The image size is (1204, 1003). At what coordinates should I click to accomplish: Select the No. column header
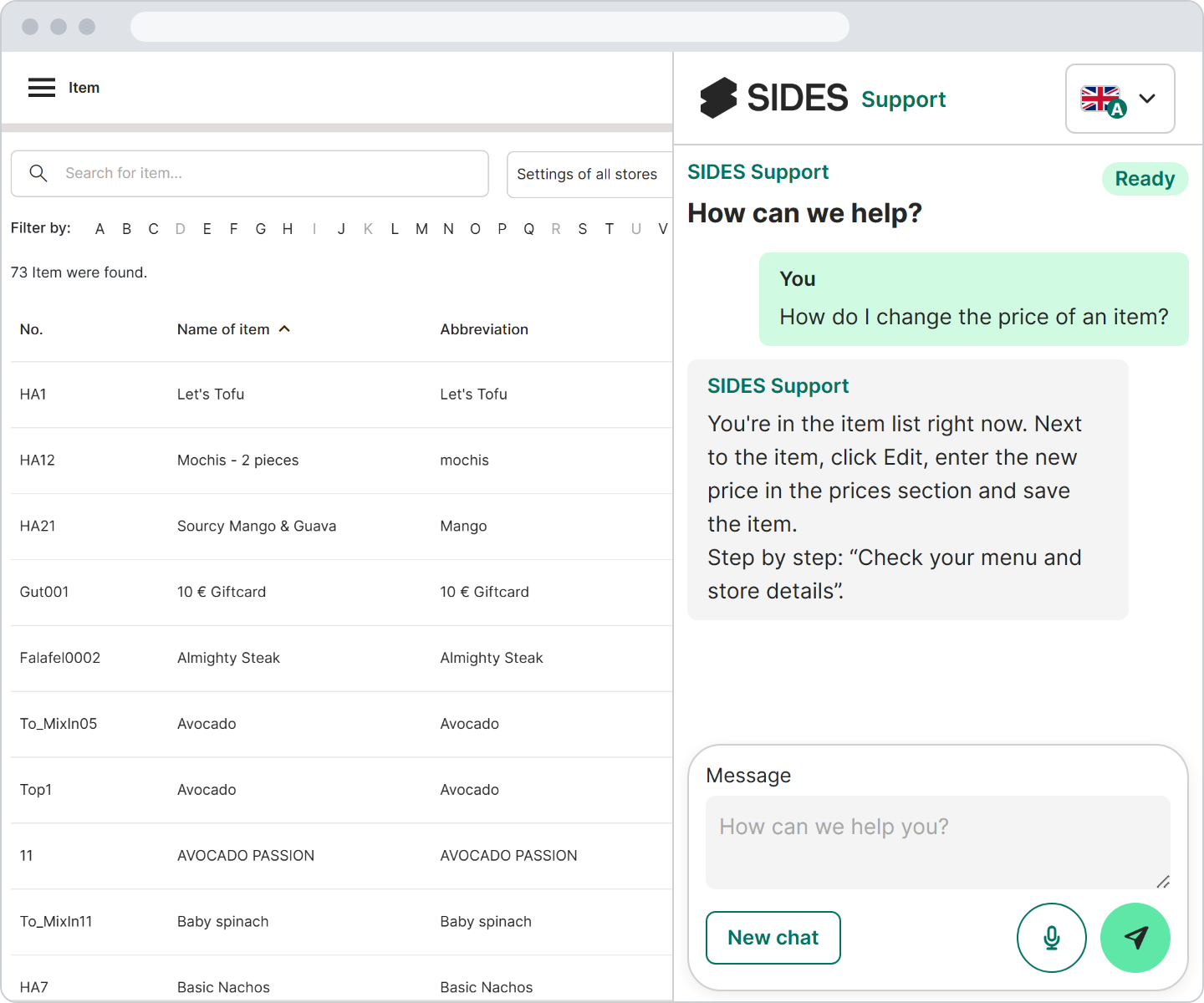point(31,329)
